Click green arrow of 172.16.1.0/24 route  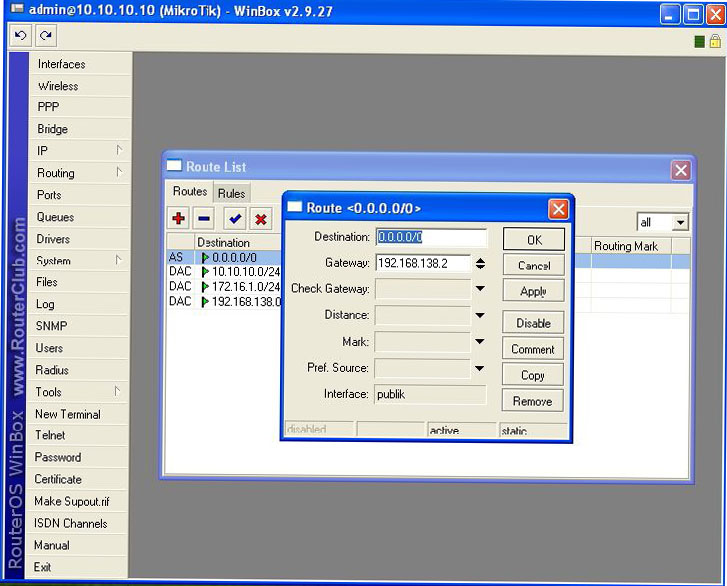pyautogui.click(x=205, y=287)
